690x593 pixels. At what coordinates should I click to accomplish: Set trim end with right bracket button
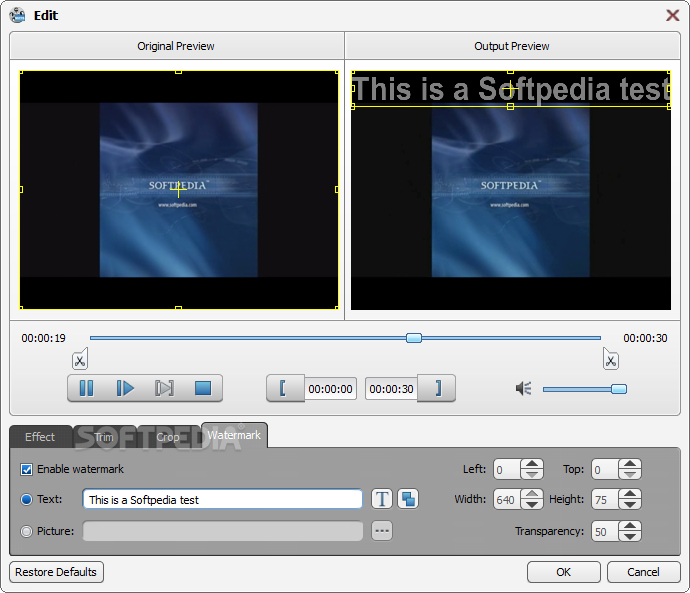[437, 388]
